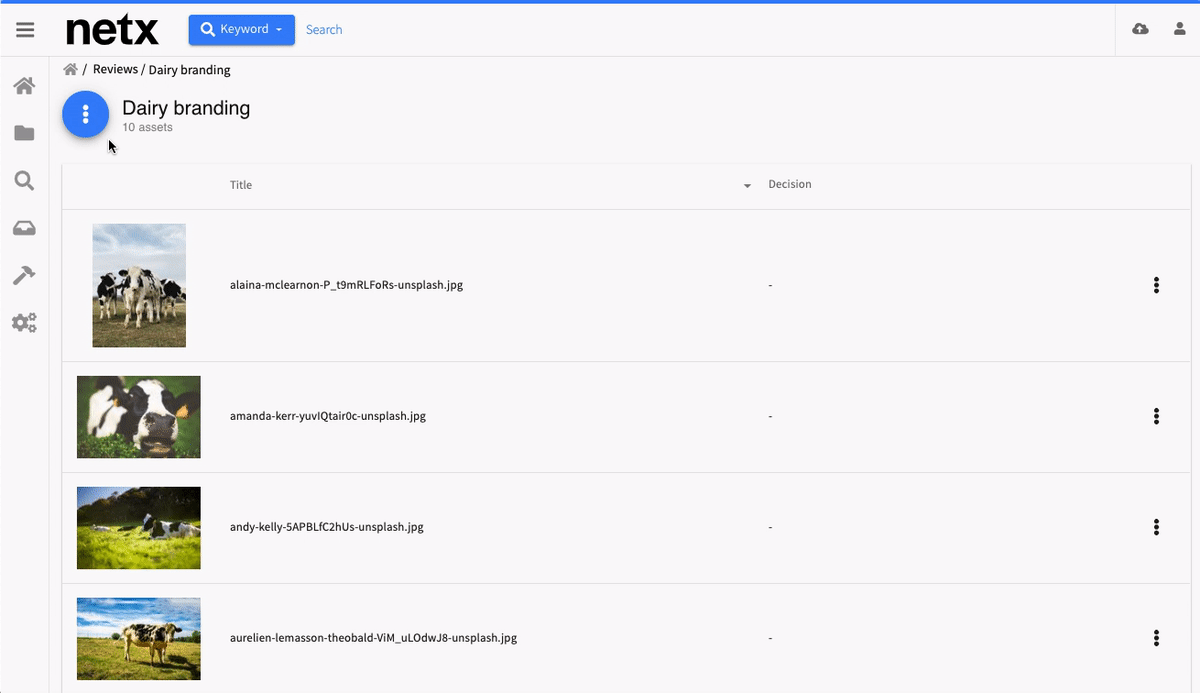Open actions menu for amanda-kerr asset
The height and width of the screenshot is (693, 1200).
[1156, 416]
